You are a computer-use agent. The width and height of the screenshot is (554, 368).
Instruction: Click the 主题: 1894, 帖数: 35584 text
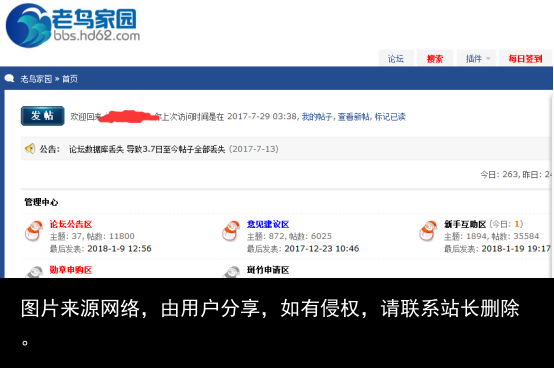491,236
